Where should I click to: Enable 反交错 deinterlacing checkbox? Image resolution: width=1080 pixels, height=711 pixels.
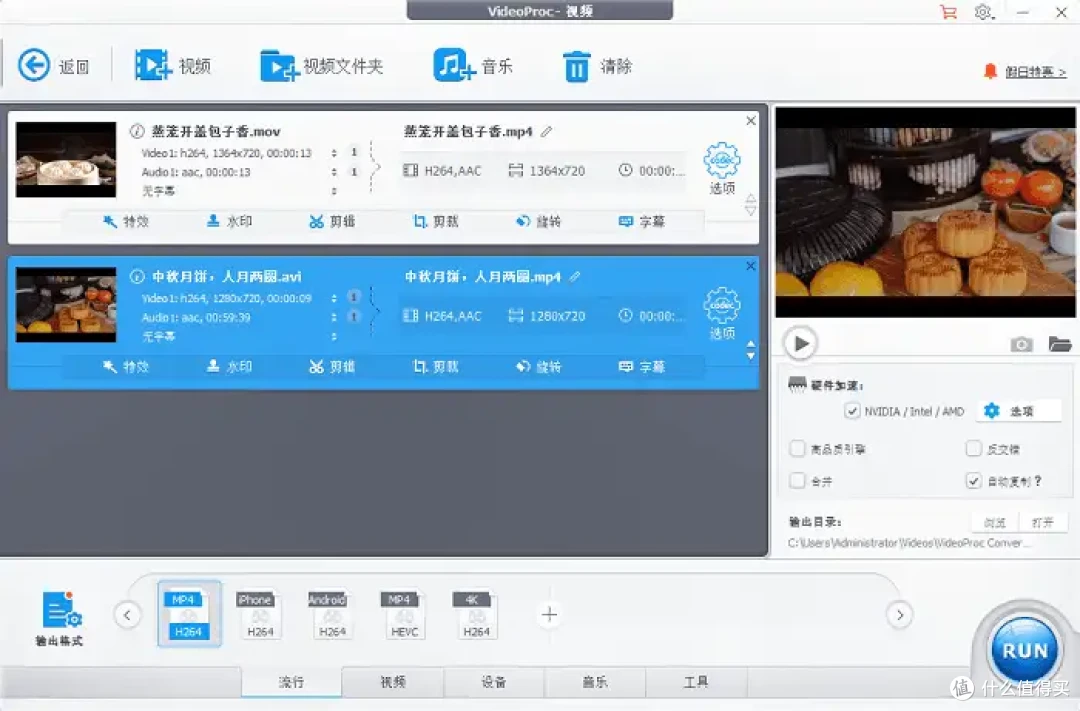click(973, 449)
